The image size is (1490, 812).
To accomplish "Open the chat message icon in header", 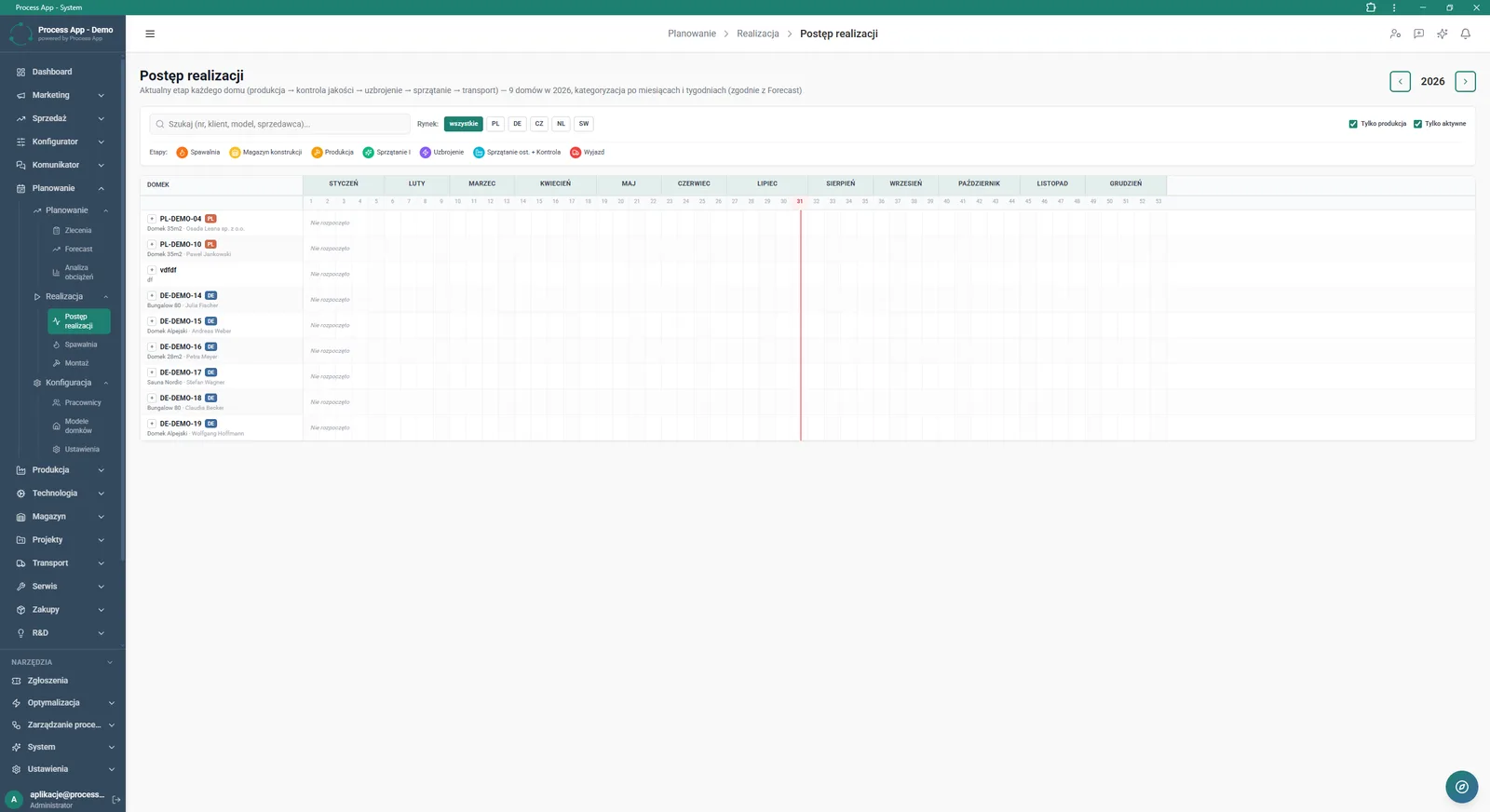I will click(x=1418, y=34).
